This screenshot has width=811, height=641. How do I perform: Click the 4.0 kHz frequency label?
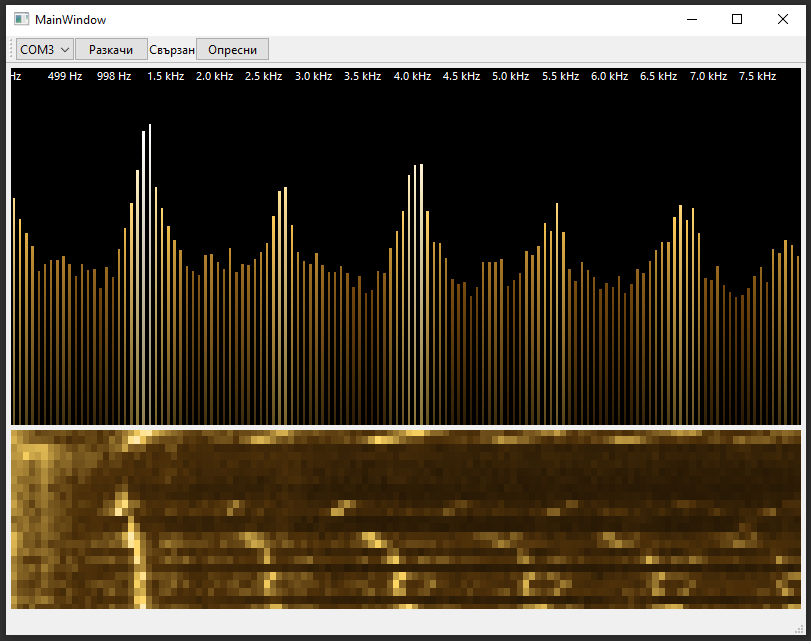[412, 76]
